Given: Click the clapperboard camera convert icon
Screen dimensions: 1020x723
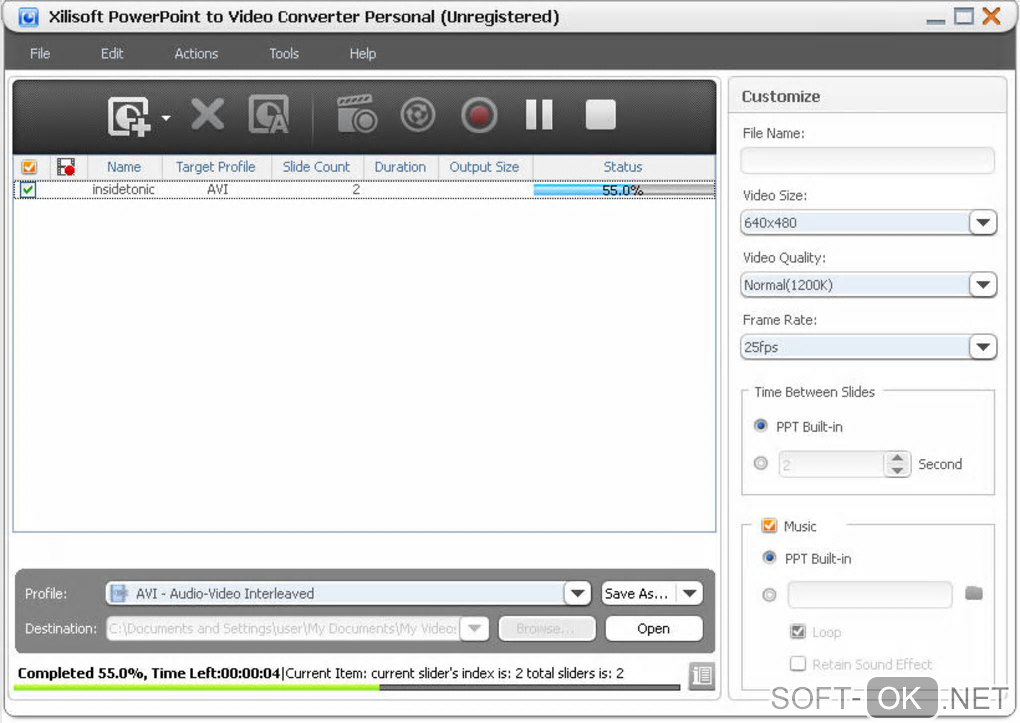Looking at the screenshot, I should tap(356, 114).
